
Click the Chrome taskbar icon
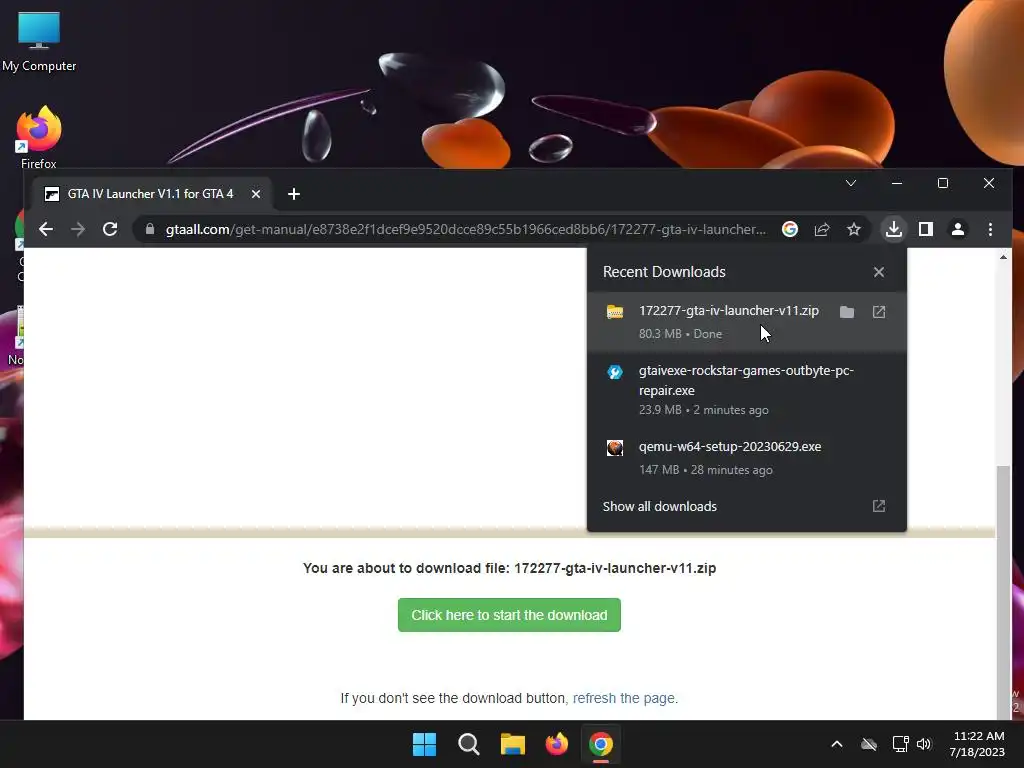[x=601, y=744]
